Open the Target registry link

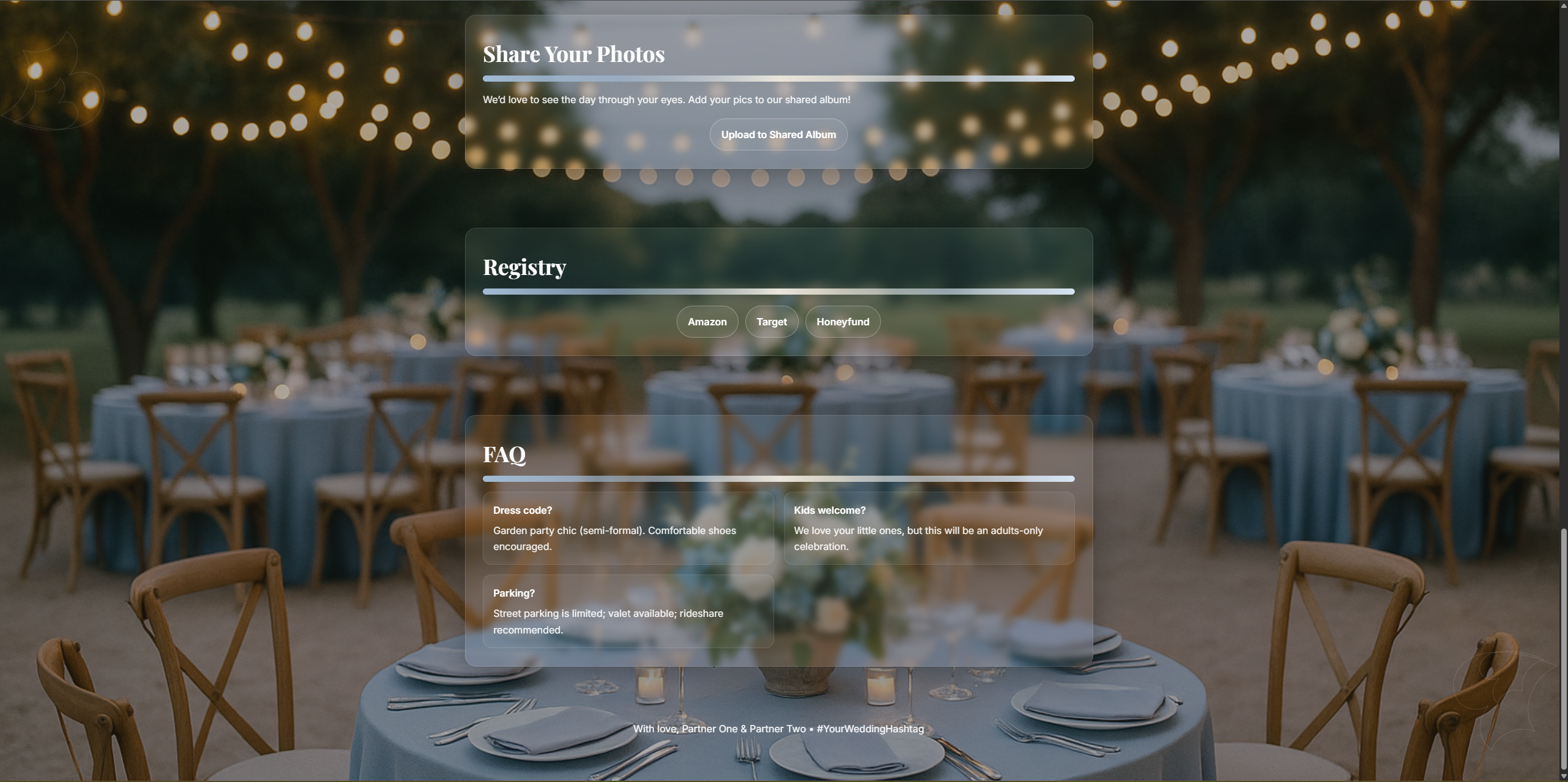pos(771,322)
